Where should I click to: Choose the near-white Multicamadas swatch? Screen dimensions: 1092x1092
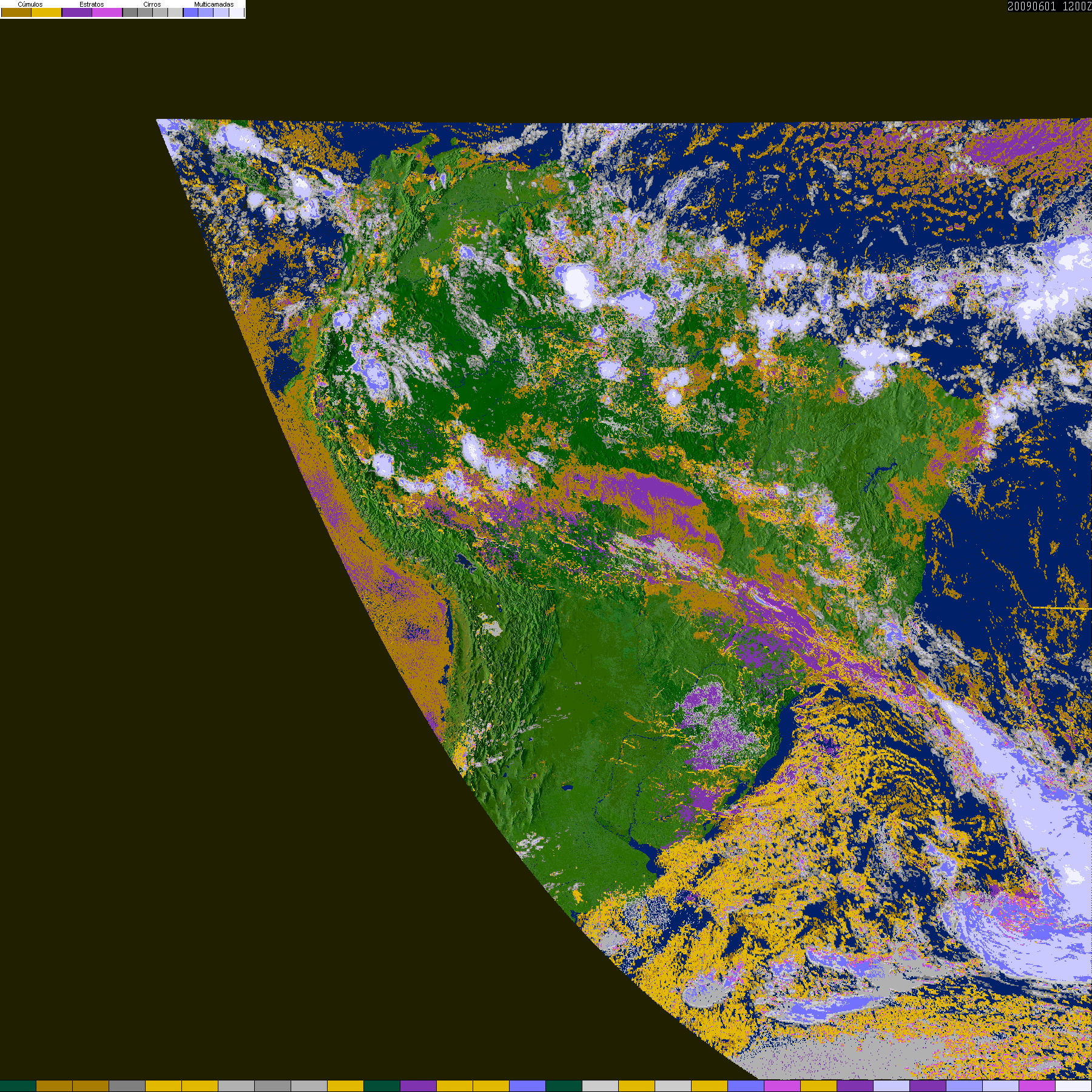(236, 13)
